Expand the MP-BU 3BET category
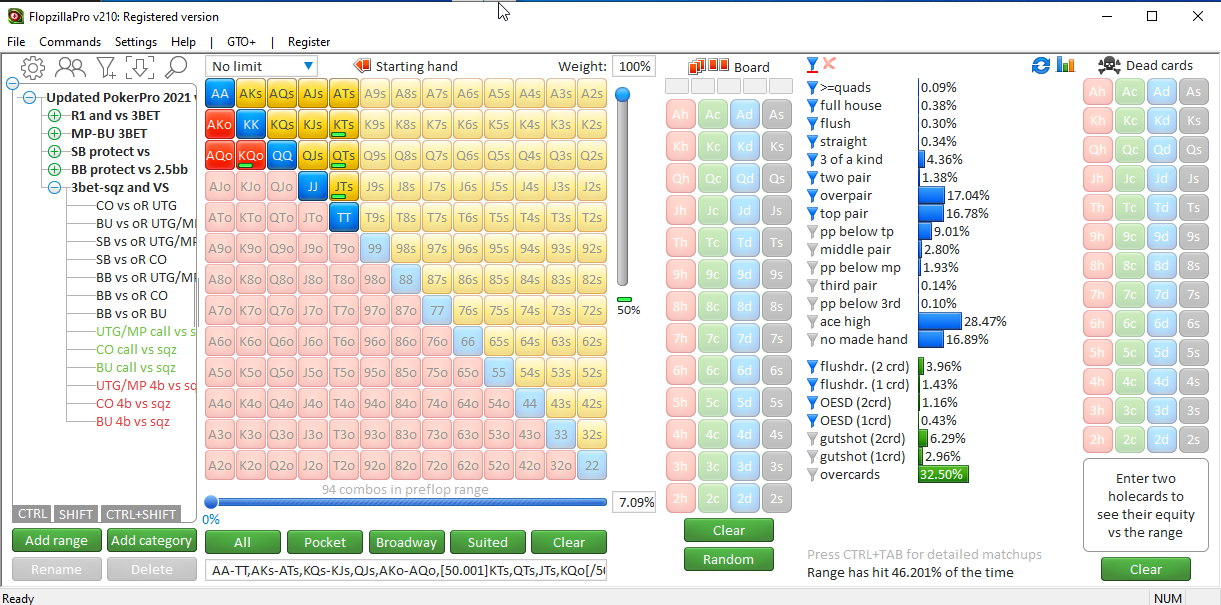The height and width of the screenshot is (605, 1221). pyautogui.click(x=54, y=134)
